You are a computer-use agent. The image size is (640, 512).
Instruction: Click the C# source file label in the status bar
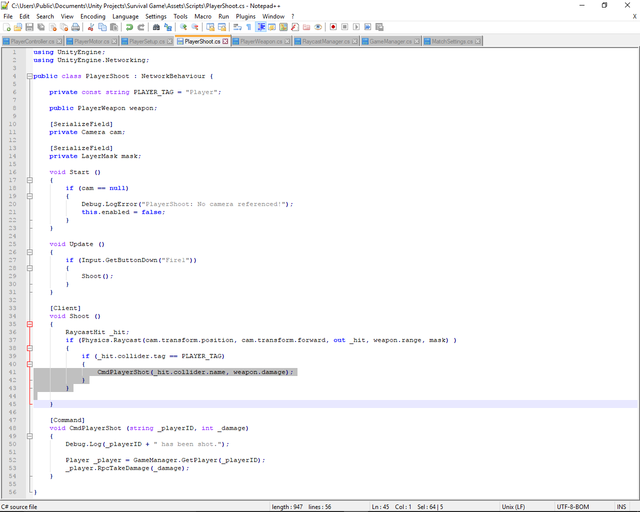19,507
